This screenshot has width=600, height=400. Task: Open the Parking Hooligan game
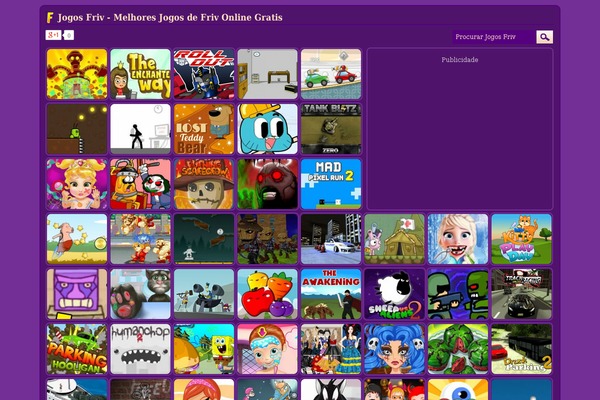(77, 349)
